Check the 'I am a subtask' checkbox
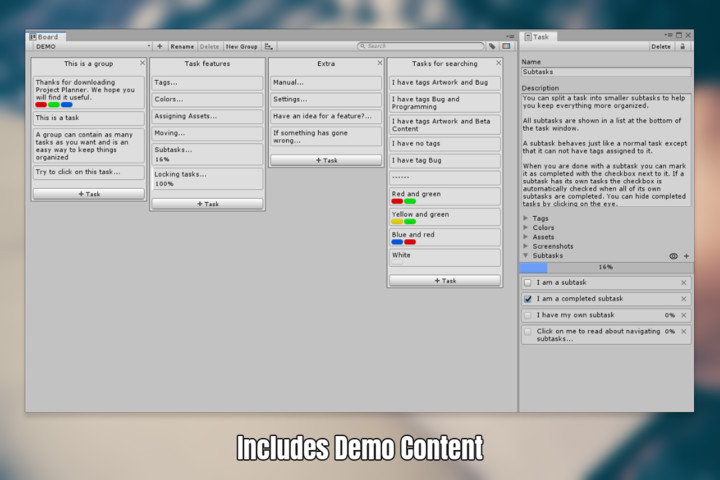Image resolution: width=720 pixels, height=480 pixels. coord(528,283)
